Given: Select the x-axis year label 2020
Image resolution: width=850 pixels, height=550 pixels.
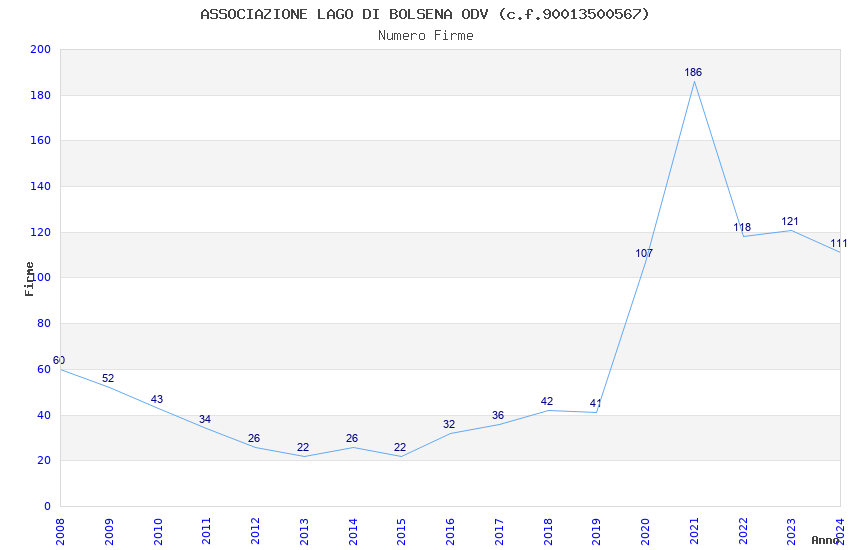Looking at the screenshot, I should [646, 532].
